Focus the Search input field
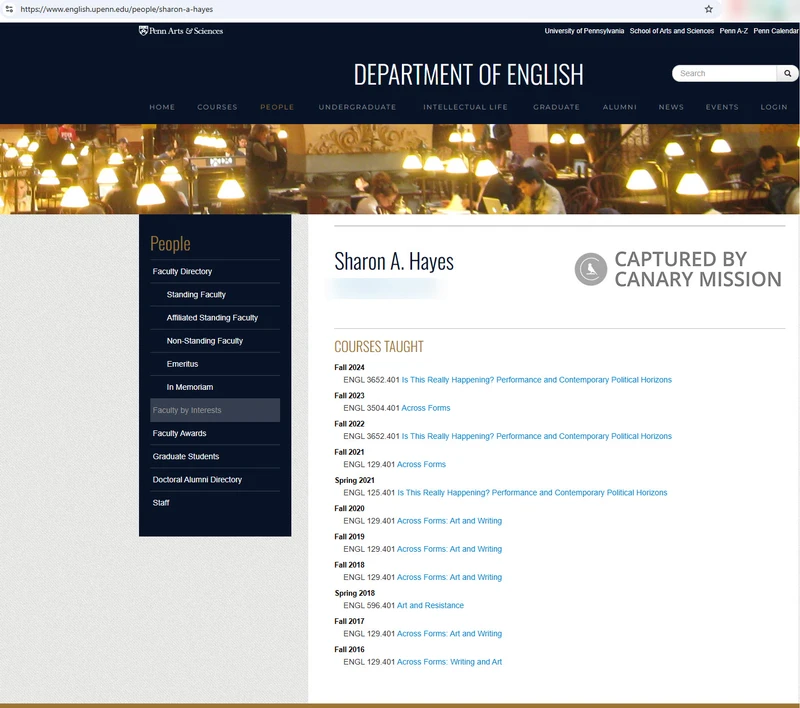 pyautogui.click(x=724, y=73)
